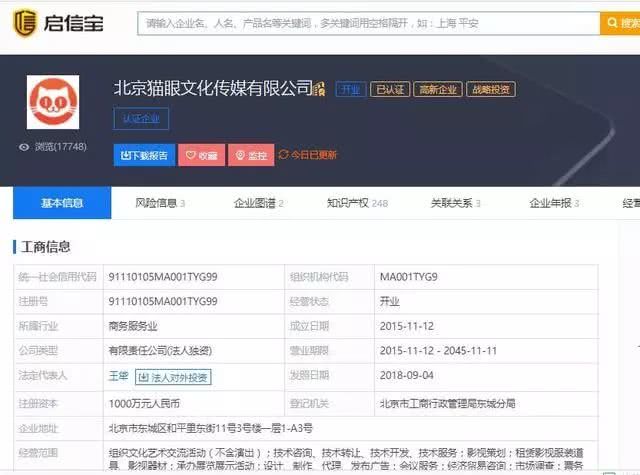The width and height of the screenshot is (640, 475).
Task: Click issue date 2018-09-04
Action: [x=407, y=375]
